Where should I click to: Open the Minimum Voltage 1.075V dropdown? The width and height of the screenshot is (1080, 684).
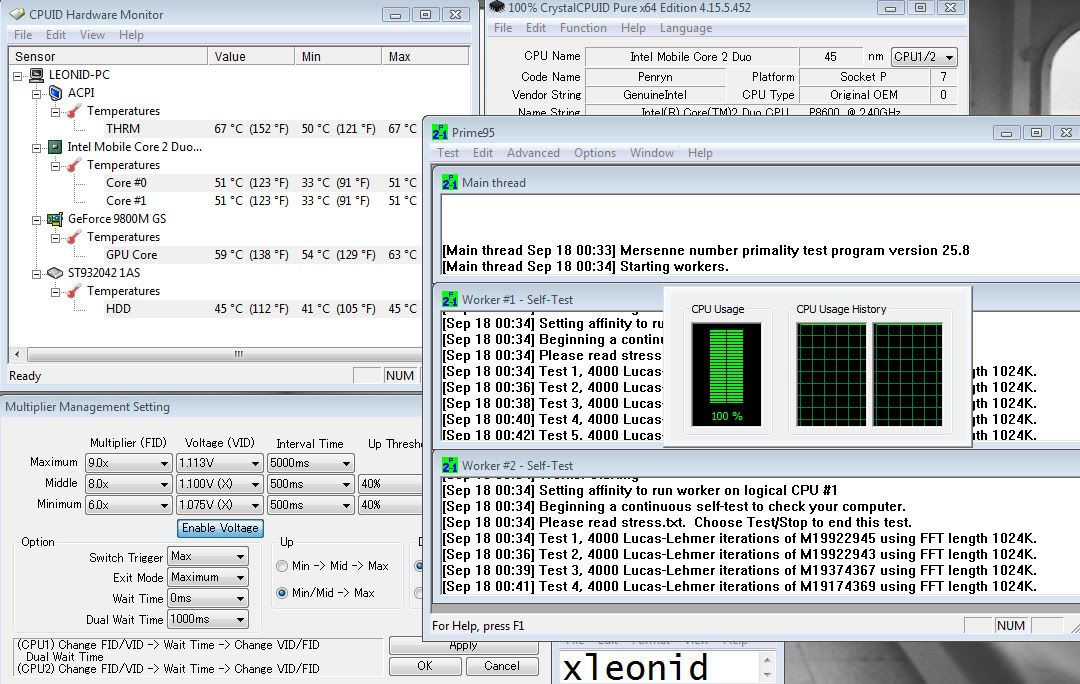click(x=219, y=505)
